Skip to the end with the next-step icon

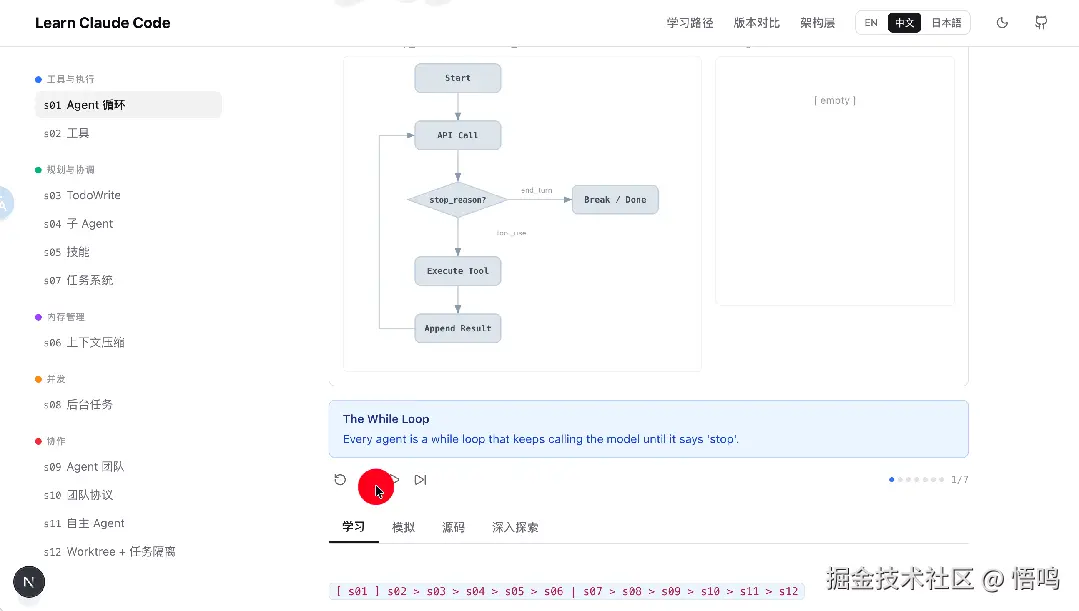tap(420, 480)
